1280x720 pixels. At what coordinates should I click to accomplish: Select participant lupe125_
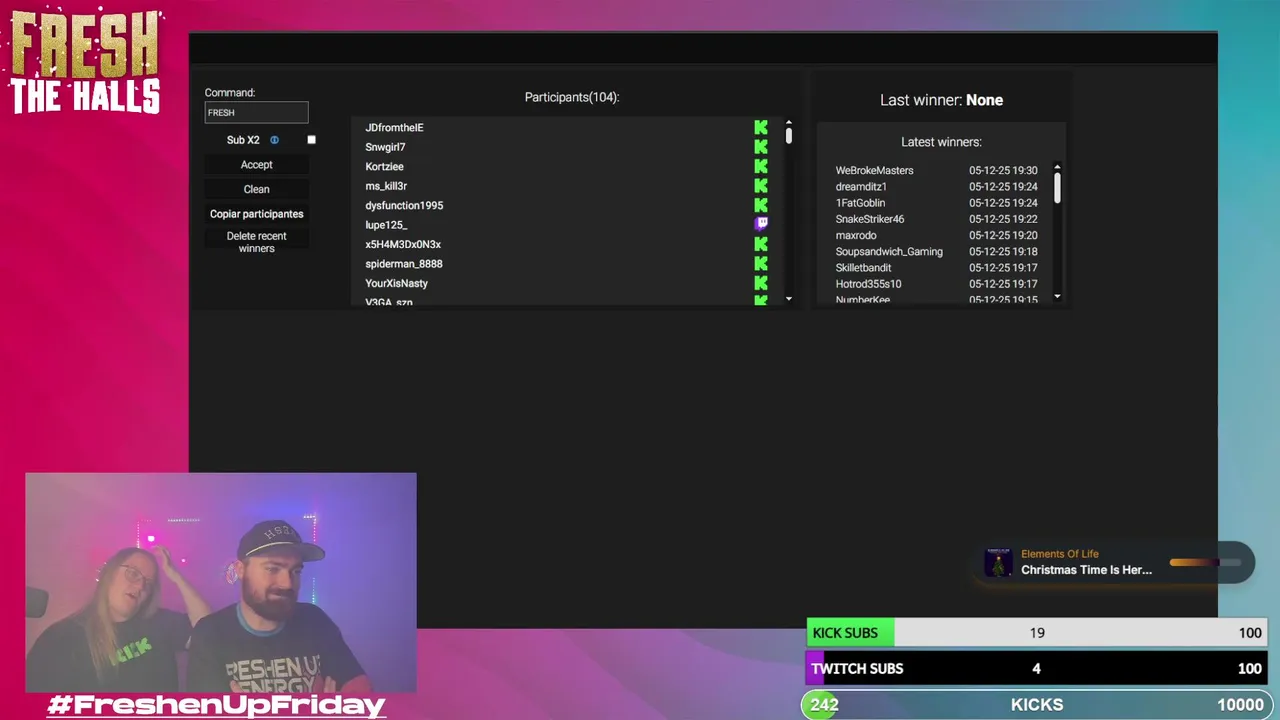(x=386, y=225)
